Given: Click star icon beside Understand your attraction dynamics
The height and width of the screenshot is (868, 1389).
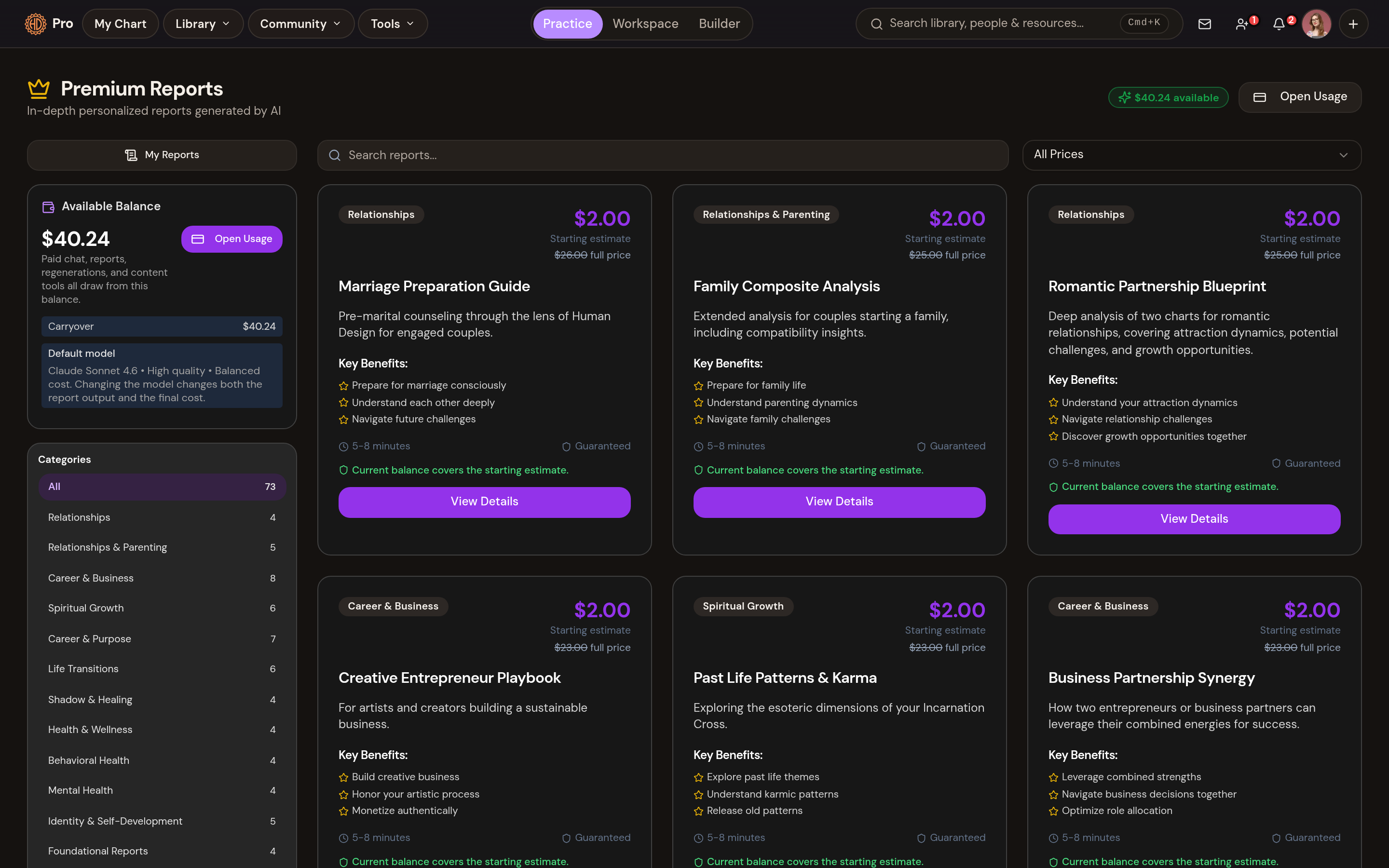Looking at the screenshot, I should click(1053, 403).
